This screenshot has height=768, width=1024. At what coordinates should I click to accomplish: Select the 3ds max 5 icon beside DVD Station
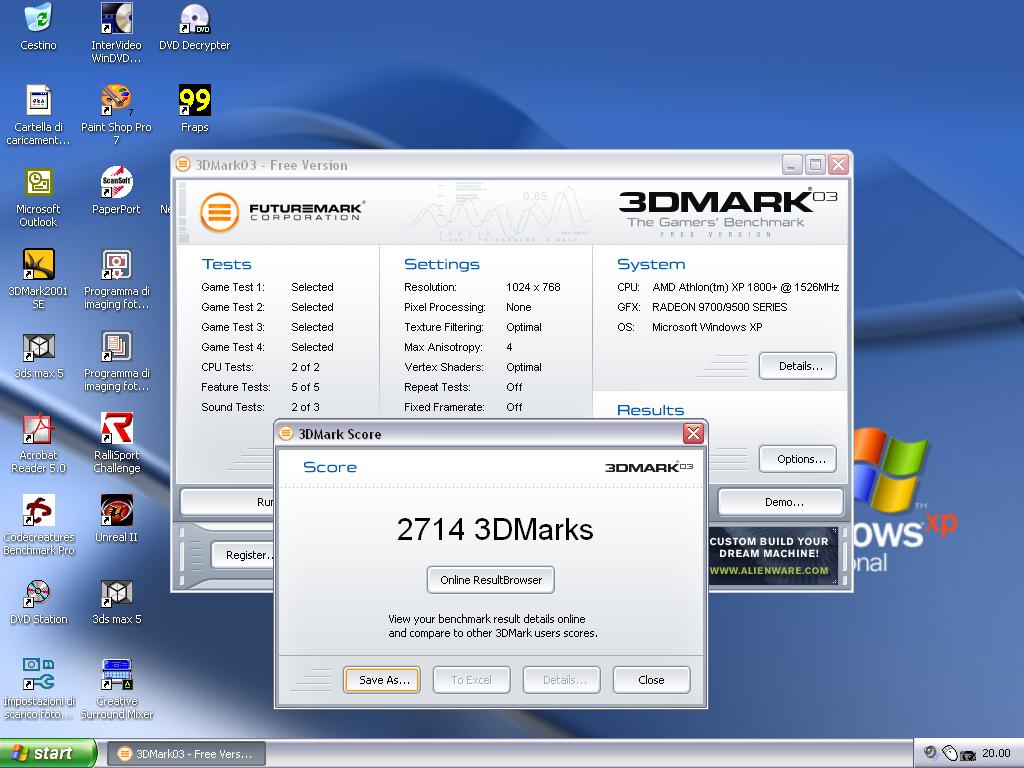coord(116,601)
